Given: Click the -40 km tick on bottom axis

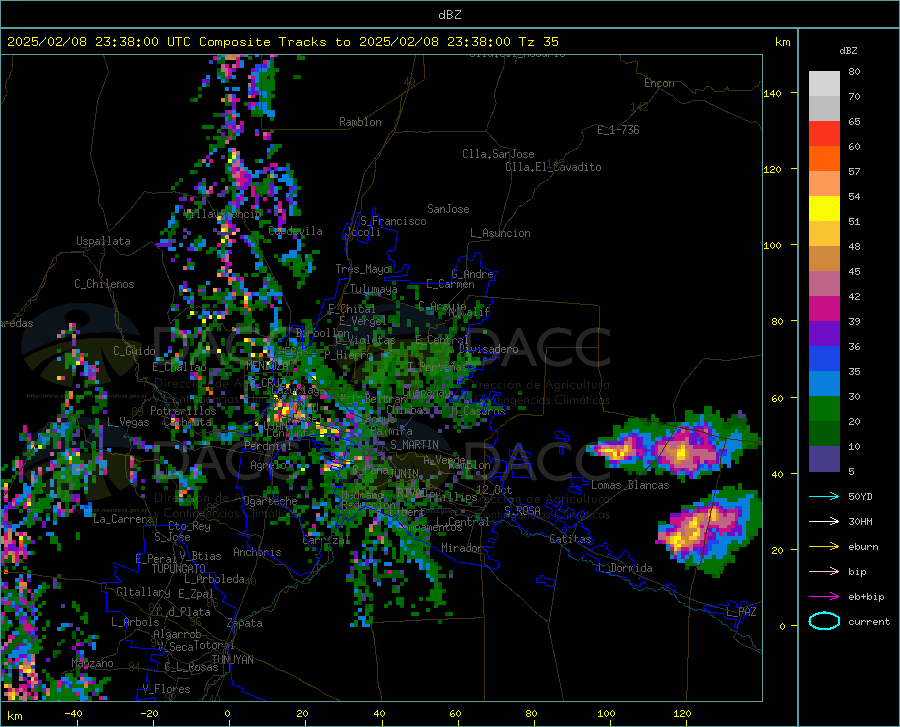Looking at the screenshot, I should [x=73, y=713].
